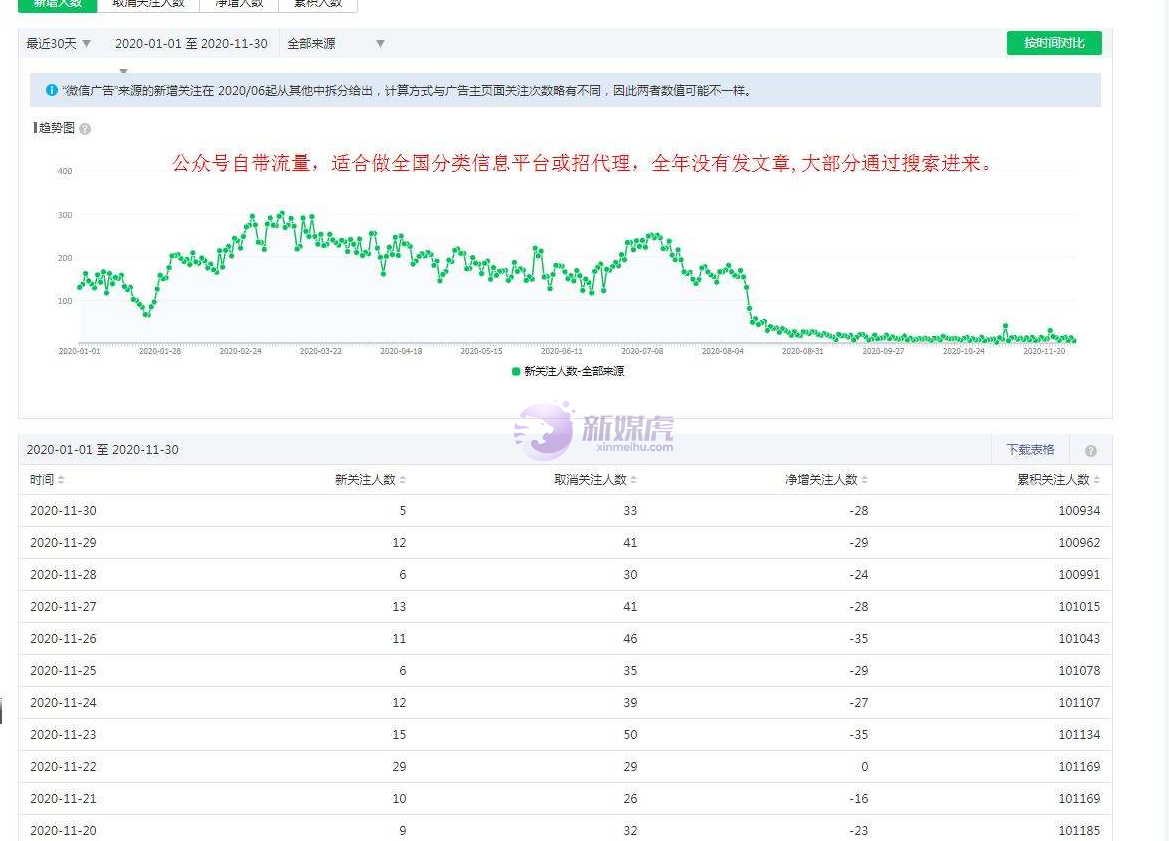
Task: Click table header date range text
Action: (x=102, y=450)
